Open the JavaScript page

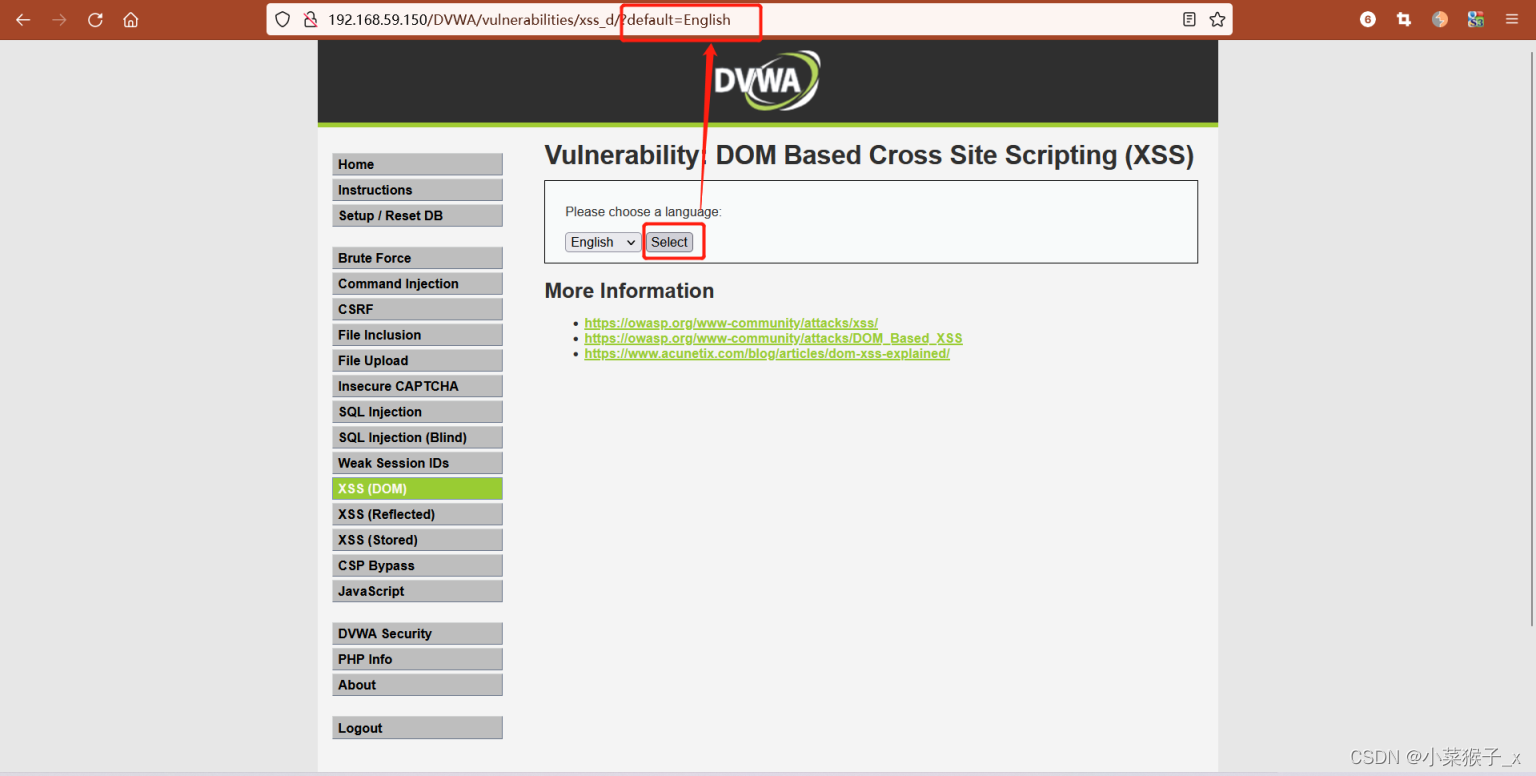417,591
